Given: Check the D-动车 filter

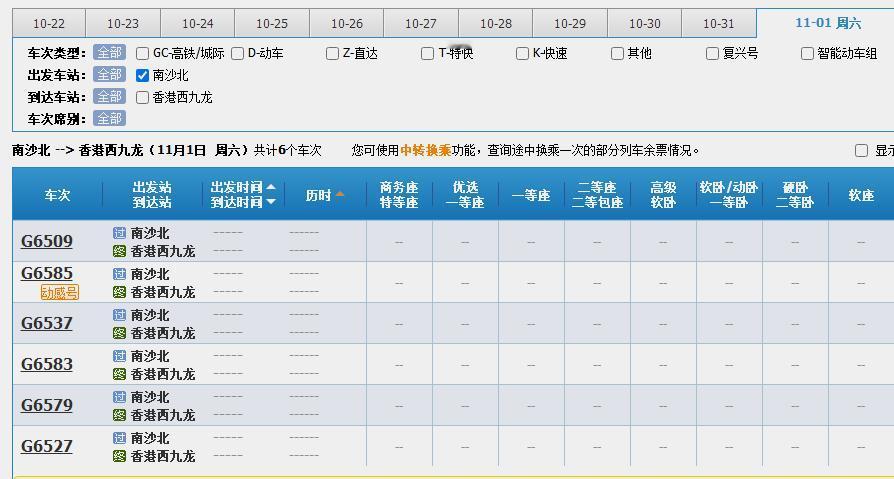Looking at the screenshot, I should pos(237,54).
